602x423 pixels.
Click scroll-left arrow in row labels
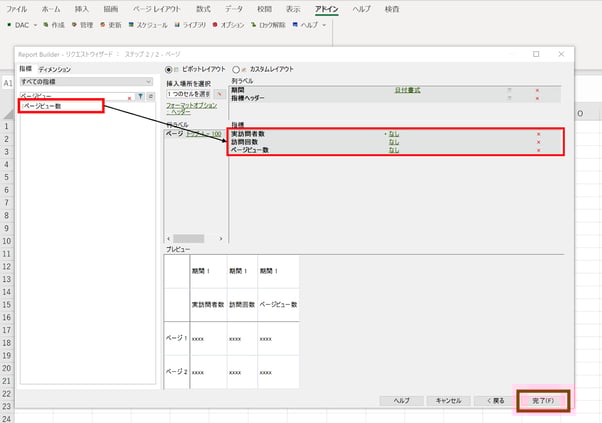pos(169,238)
